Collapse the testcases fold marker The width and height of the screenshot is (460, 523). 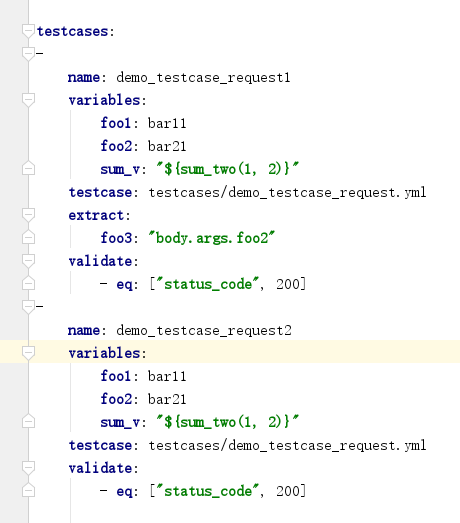pos(28,31)
